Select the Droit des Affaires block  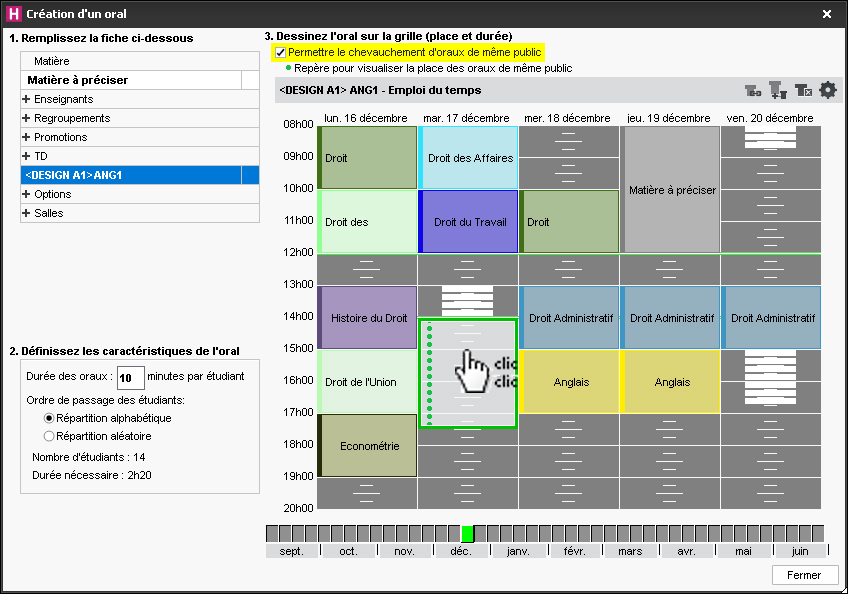pyautogui.click(x=468, y=157)
